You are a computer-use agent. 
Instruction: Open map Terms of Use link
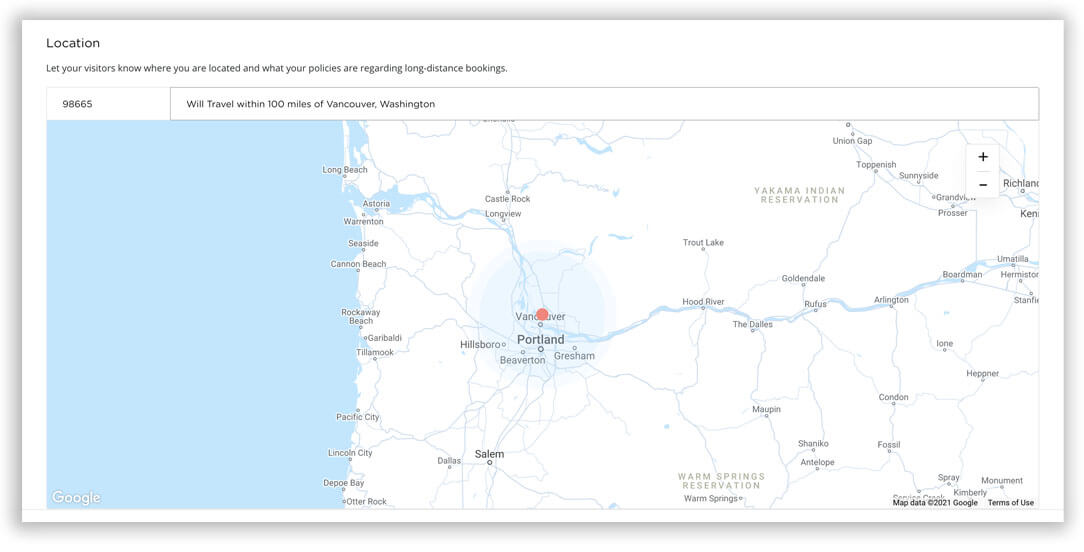pyautogui.click(x=1011, y=503)
